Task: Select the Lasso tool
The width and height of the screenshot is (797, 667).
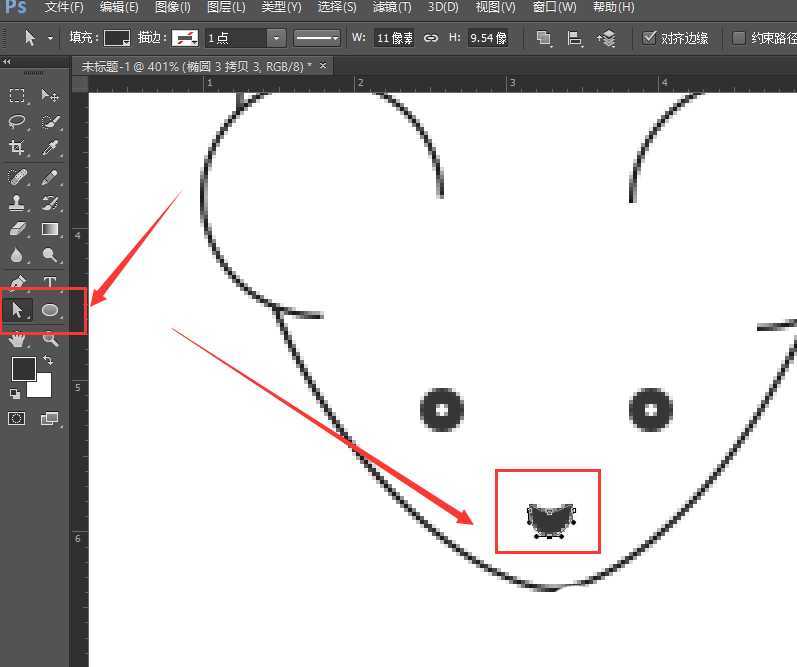Action: 17,122
